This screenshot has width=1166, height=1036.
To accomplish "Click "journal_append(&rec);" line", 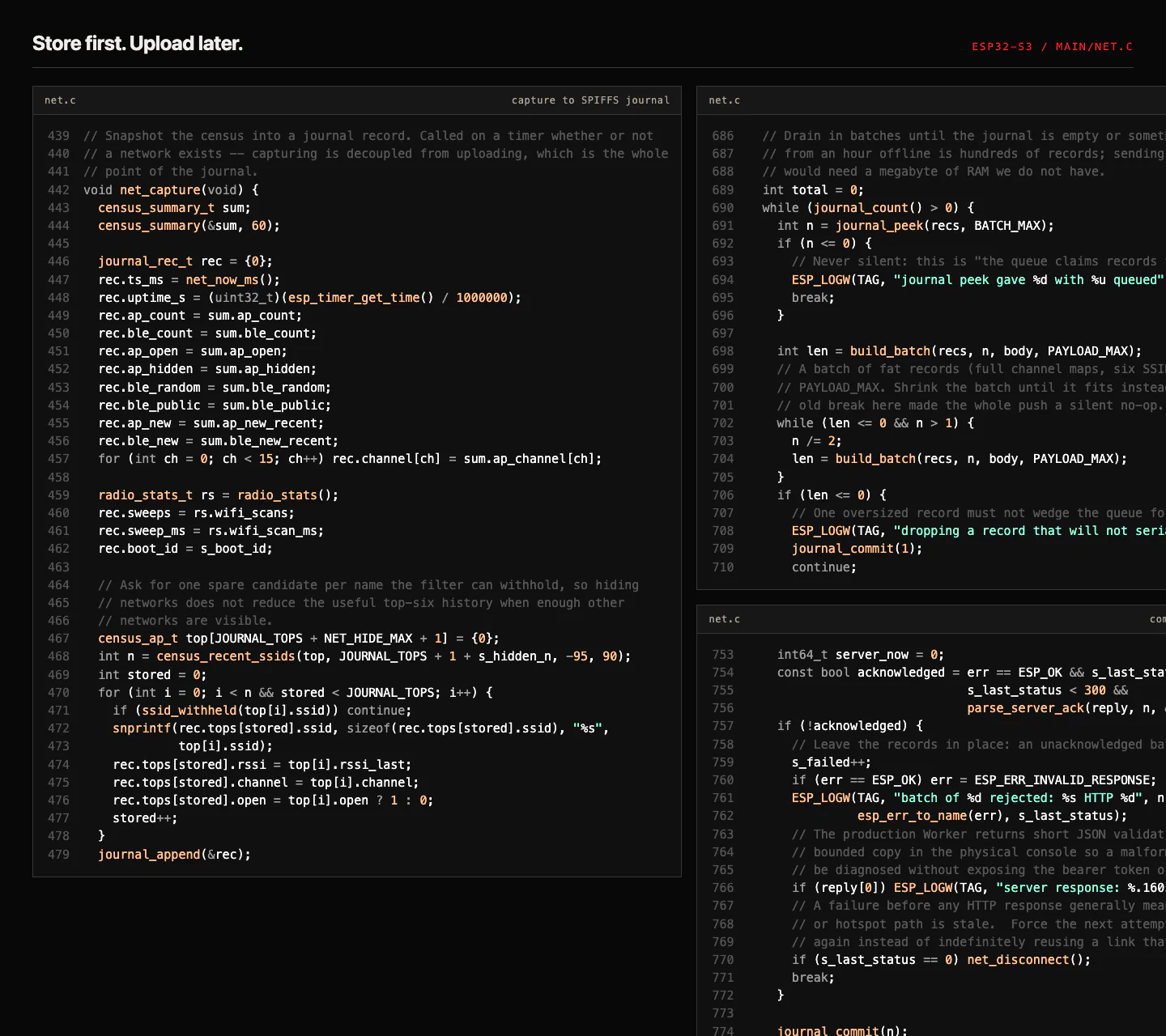I will coord(174,855).
